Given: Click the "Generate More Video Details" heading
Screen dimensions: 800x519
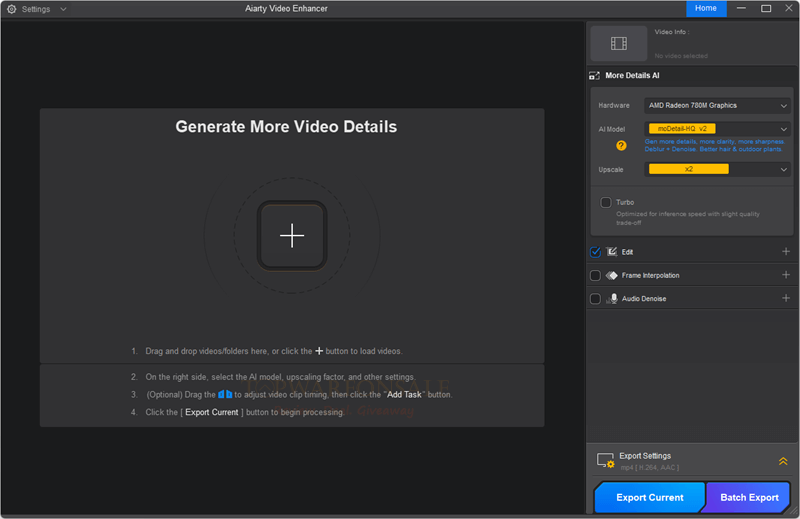Looking at the screenshot, I should 286,127.
